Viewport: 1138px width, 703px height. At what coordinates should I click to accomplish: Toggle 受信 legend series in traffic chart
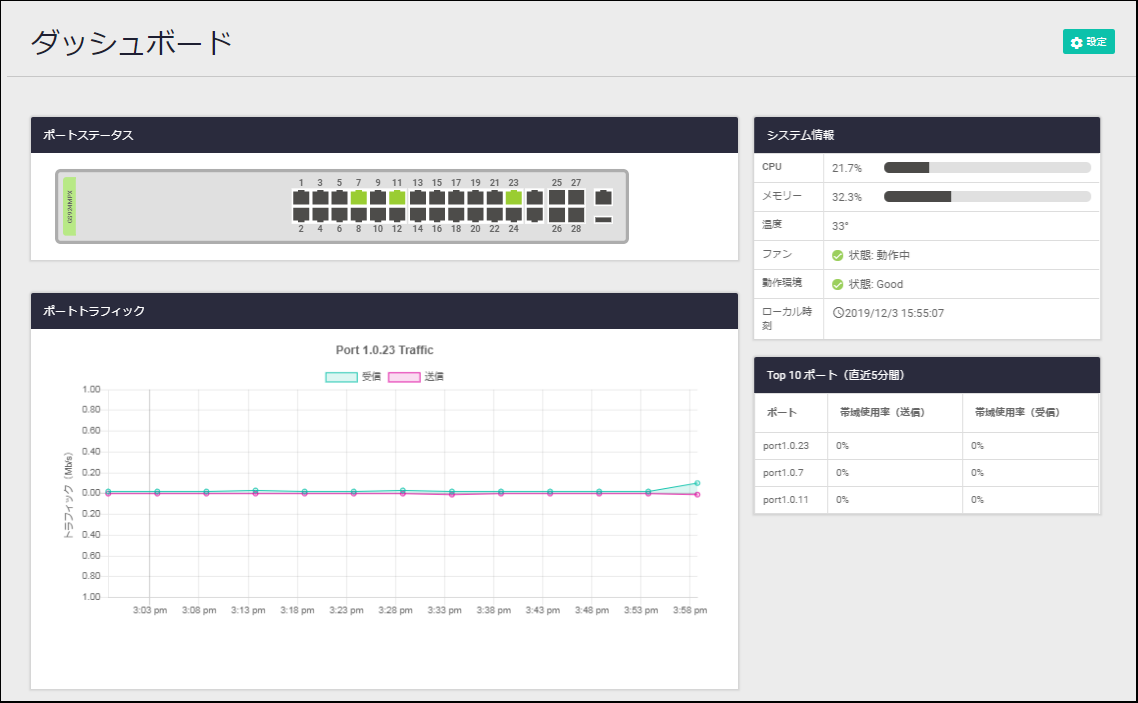tap(341, 377)
